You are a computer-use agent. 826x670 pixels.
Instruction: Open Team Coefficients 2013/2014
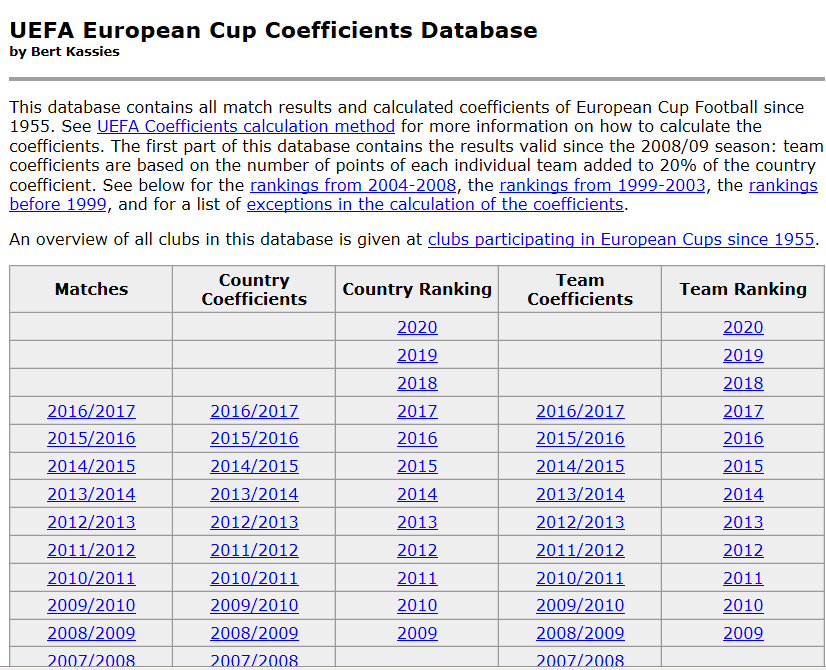click(581, 494)
